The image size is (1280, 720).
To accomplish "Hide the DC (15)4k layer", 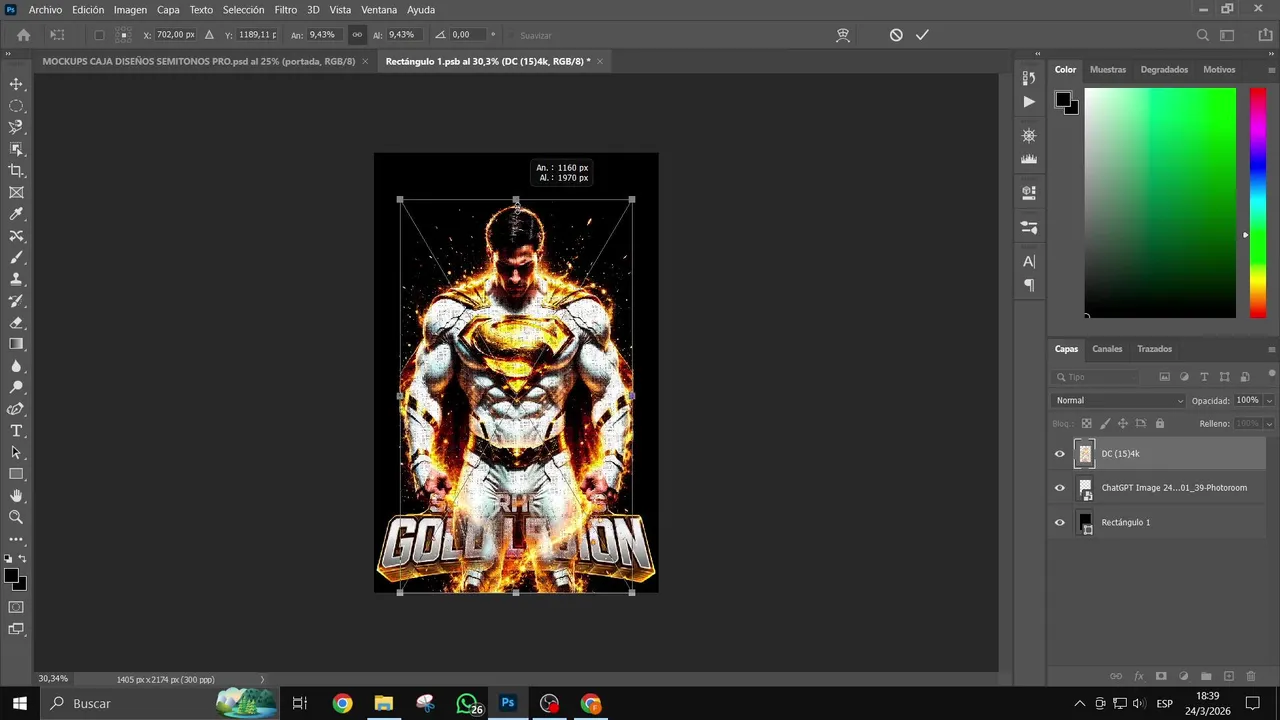I will 1060,454.
